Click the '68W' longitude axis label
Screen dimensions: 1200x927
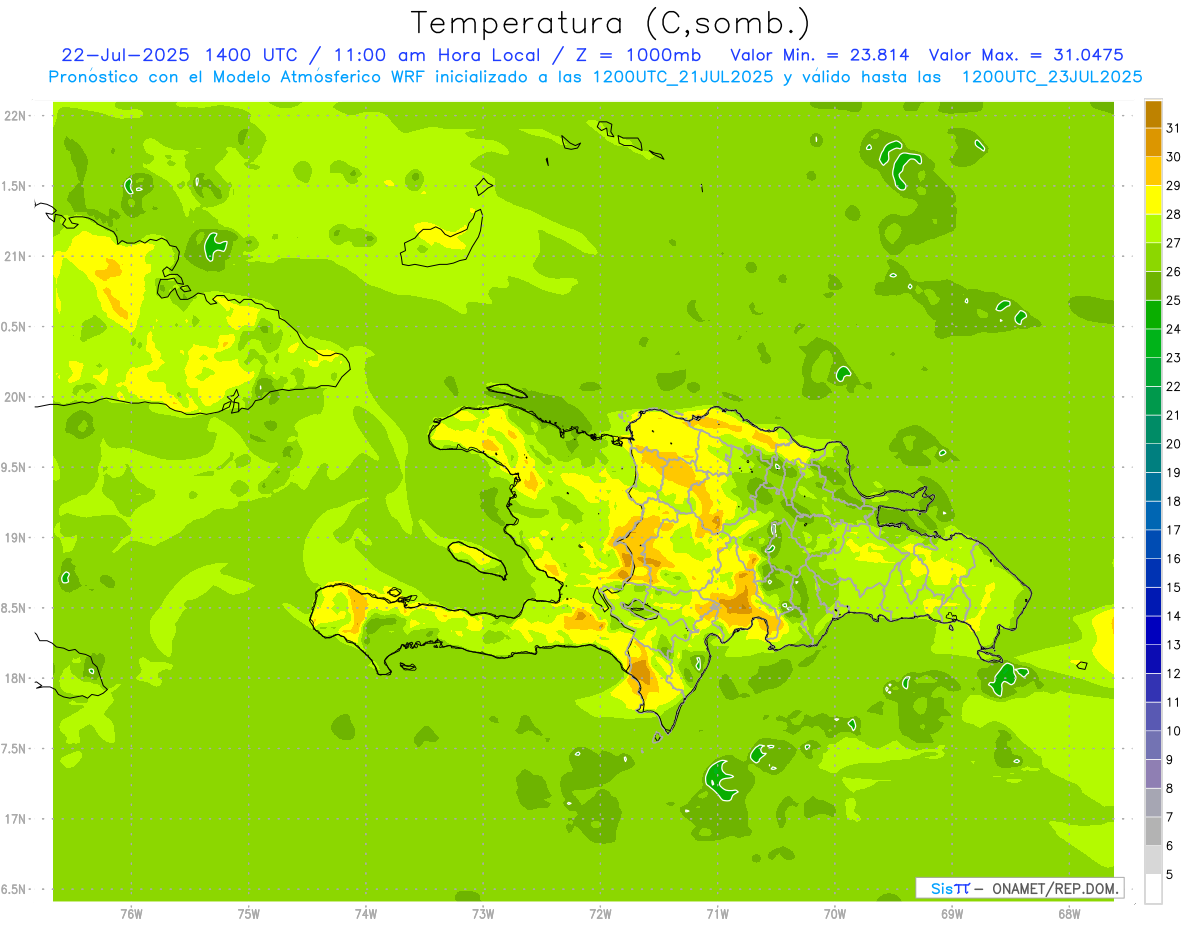pyautogui.click(x=1069, y=913)
